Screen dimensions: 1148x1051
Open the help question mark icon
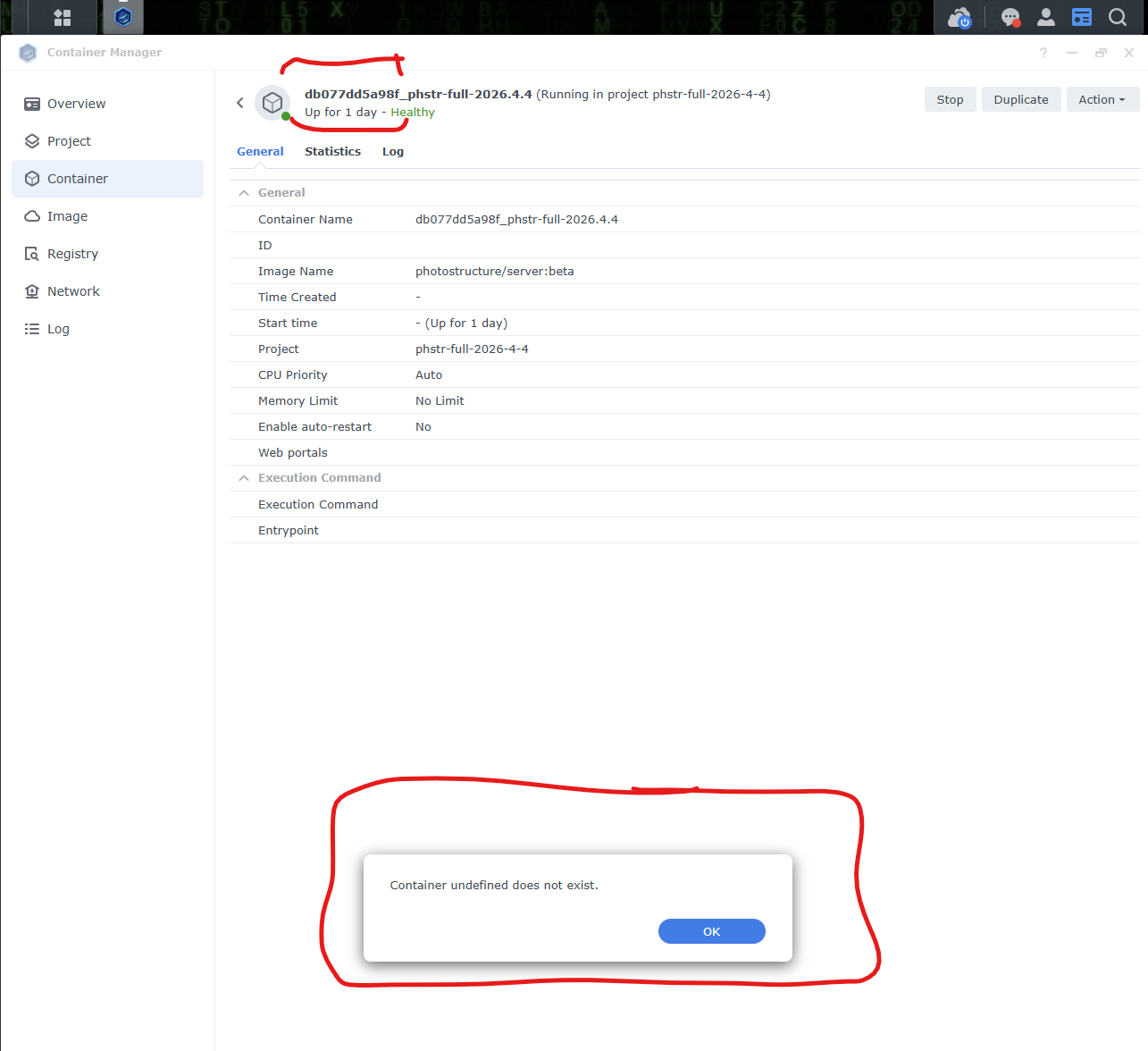[1043, 53]
